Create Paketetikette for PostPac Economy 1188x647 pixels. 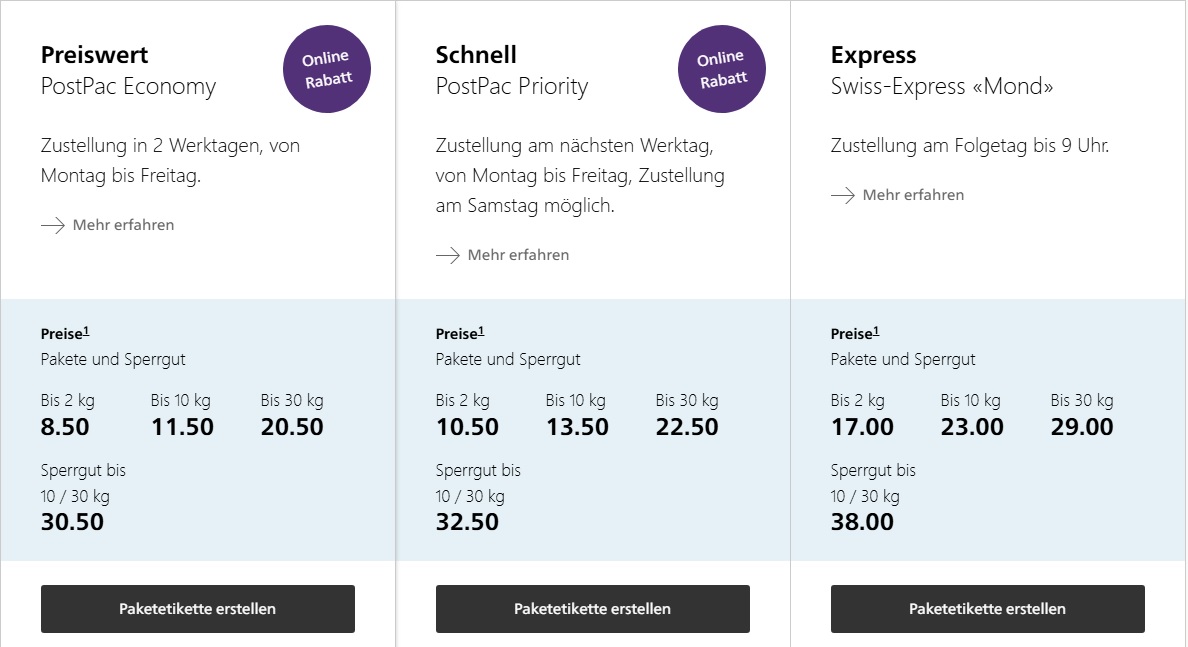pyautogui.click(x=198, y=609)
